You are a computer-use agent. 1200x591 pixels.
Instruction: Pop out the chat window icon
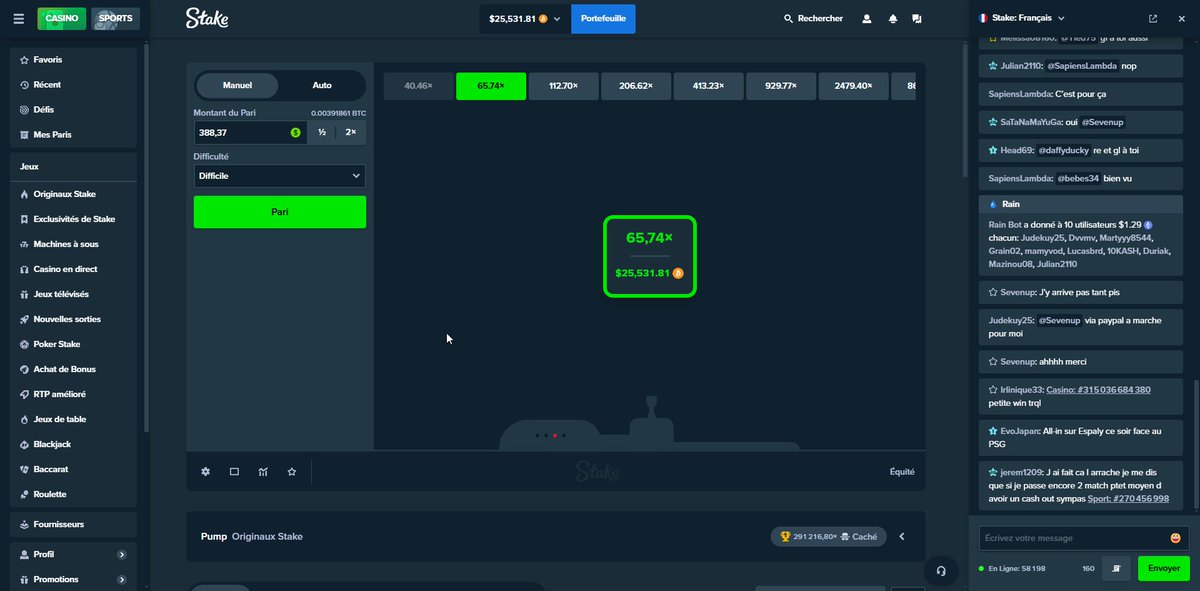pos(1153,18)
